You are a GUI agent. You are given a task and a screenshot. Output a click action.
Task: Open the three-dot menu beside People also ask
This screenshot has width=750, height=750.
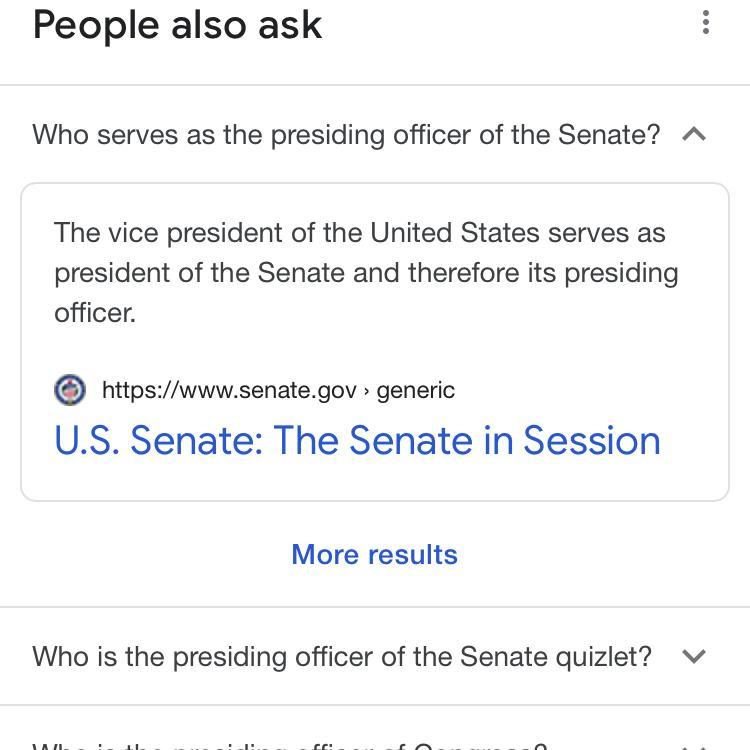(x=706, y=22)
